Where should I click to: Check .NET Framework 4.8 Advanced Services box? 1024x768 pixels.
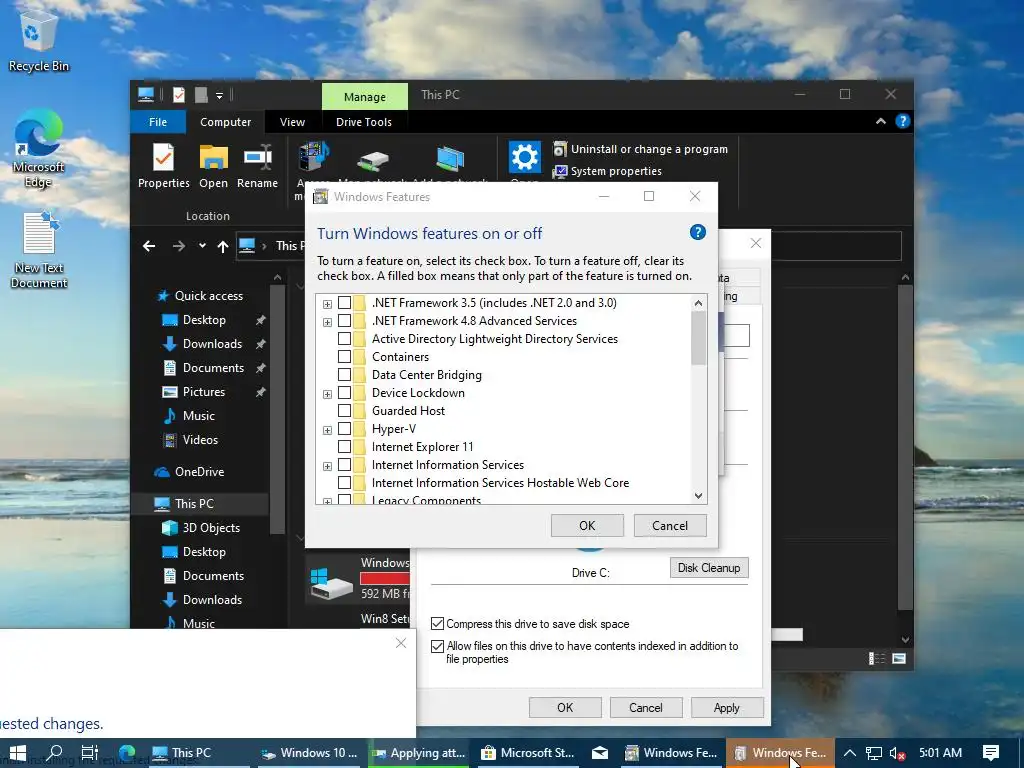point(344,321)
